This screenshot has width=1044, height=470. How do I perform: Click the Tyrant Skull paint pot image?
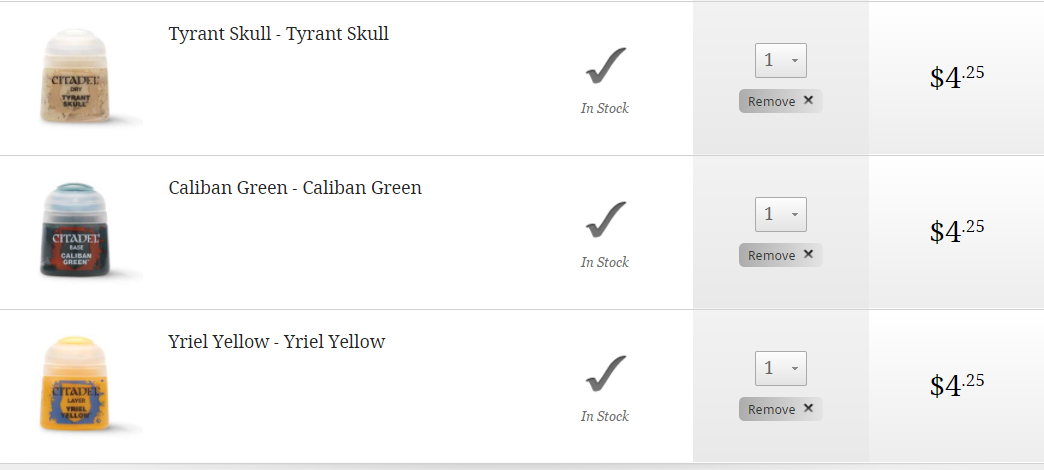click(78, 78)
